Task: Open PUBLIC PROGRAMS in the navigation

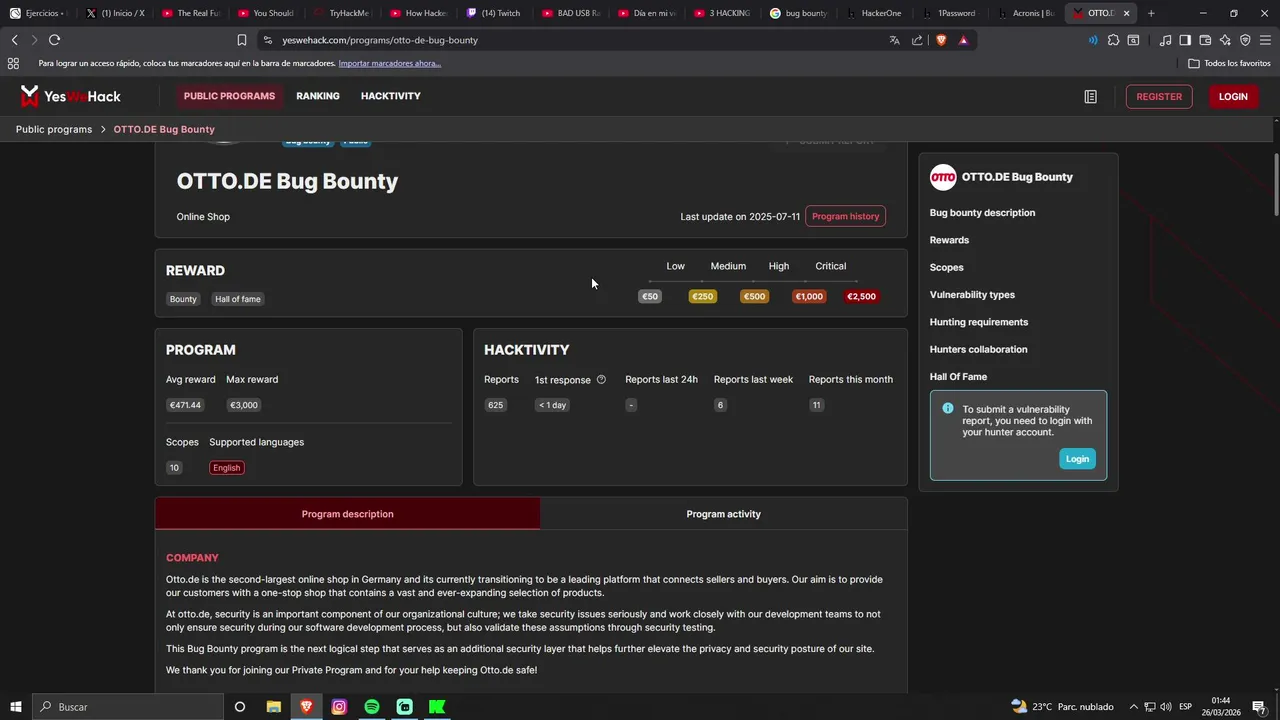Action: tap(229, 96)
